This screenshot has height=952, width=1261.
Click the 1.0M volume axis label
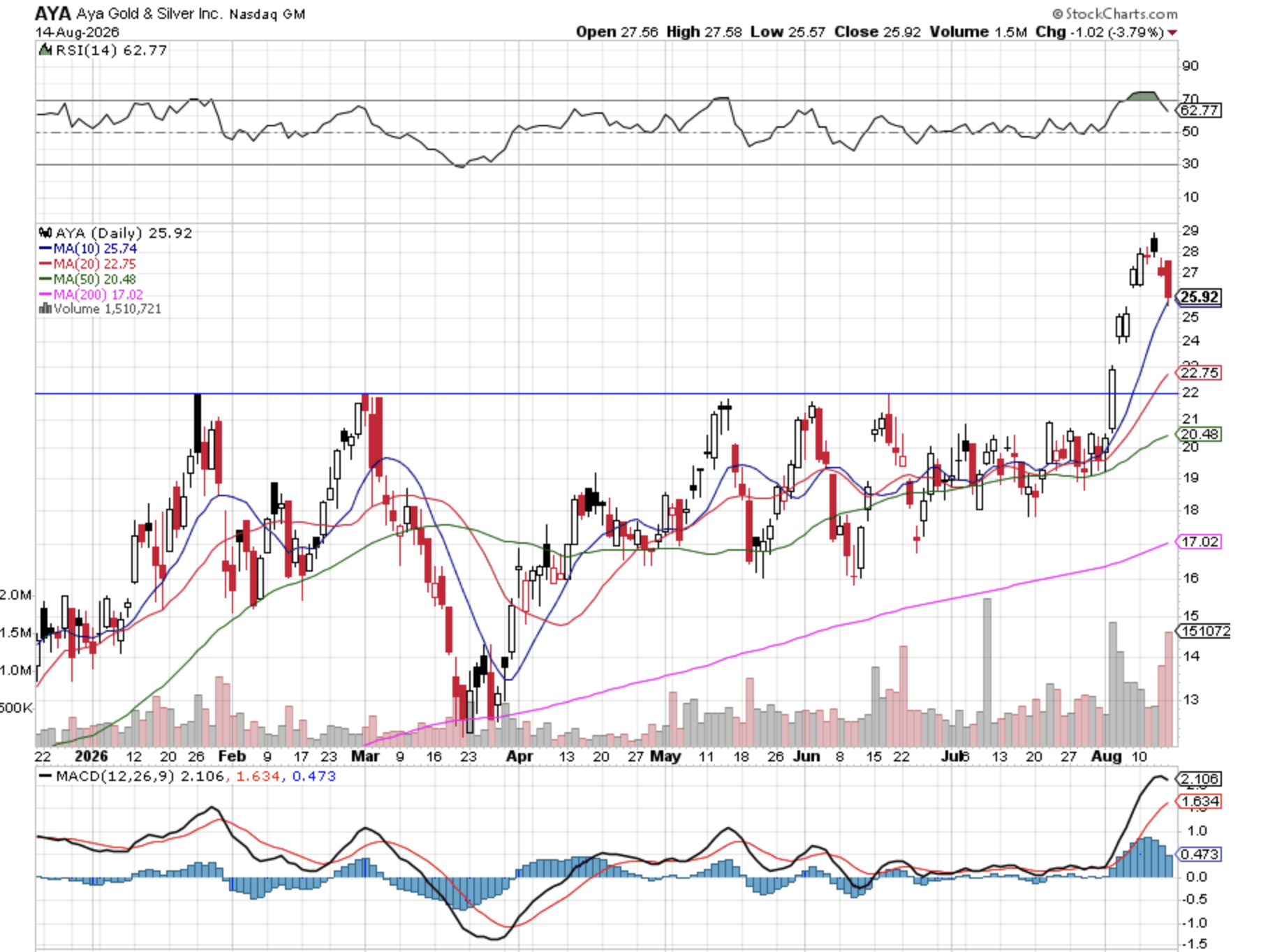16,670
